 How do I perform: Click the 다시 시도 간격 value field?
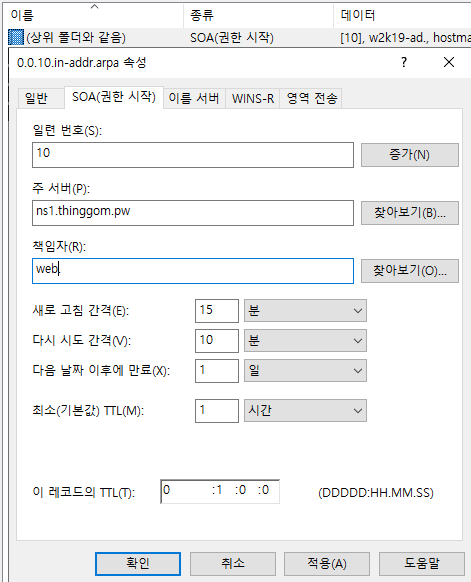217,341
